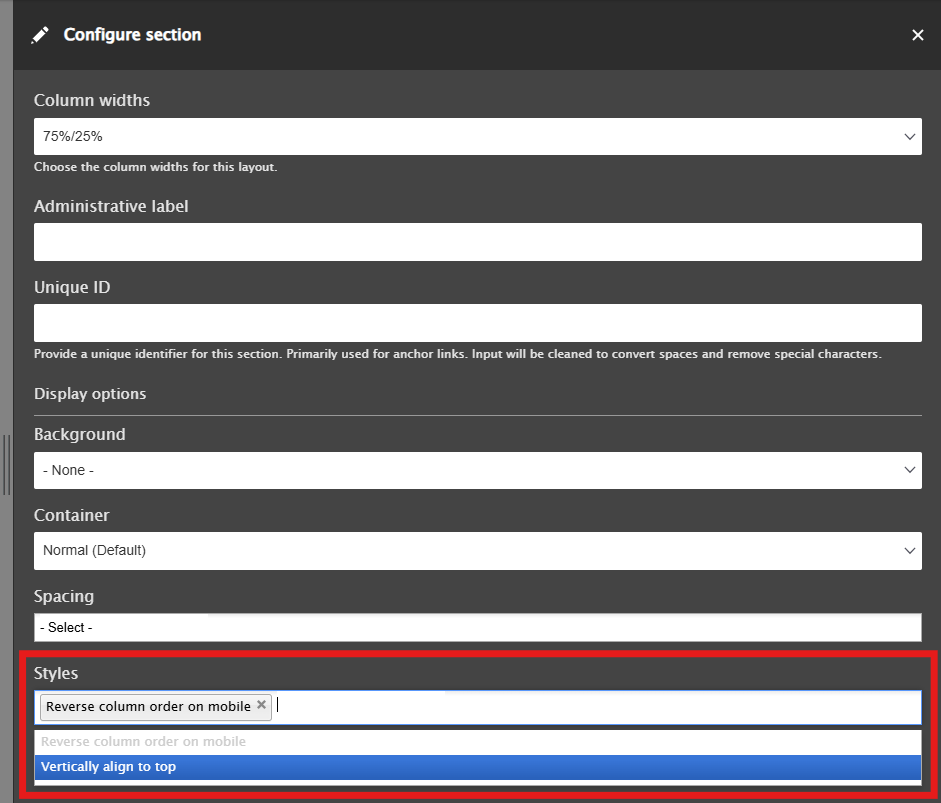Viewport: 941px width, 803px height.
Task: Click the Container label
Action: pos(71,516)
